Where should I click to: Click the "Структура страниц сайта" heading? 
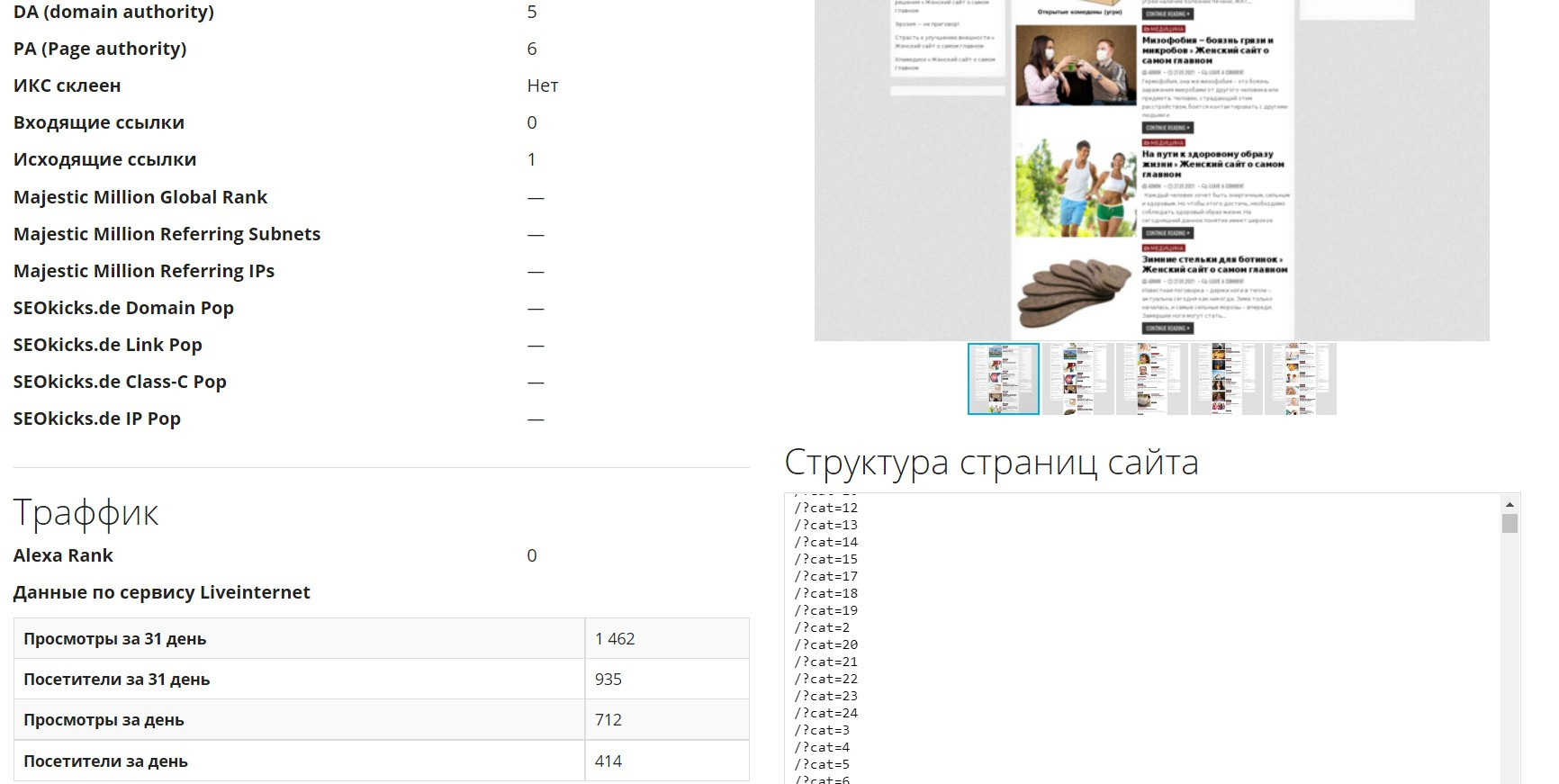pos(992,463)
